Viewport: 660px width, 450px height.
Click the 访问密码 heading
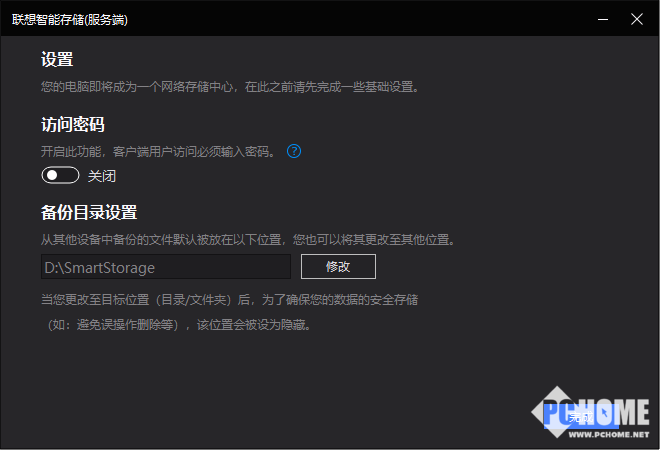tap(73, 125)
